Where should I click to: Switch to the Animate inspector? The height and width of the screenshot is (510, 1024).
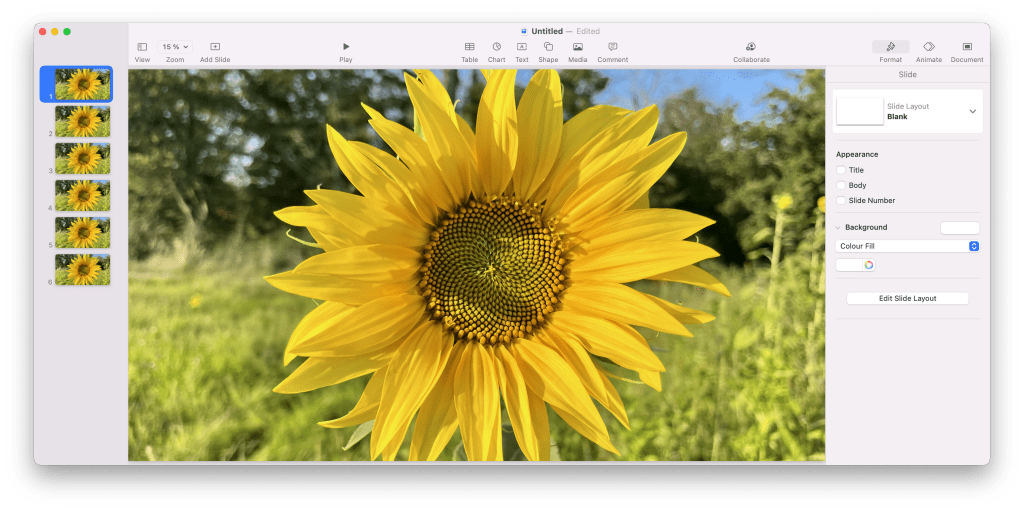pyautogui.click(x=929, y=47)
